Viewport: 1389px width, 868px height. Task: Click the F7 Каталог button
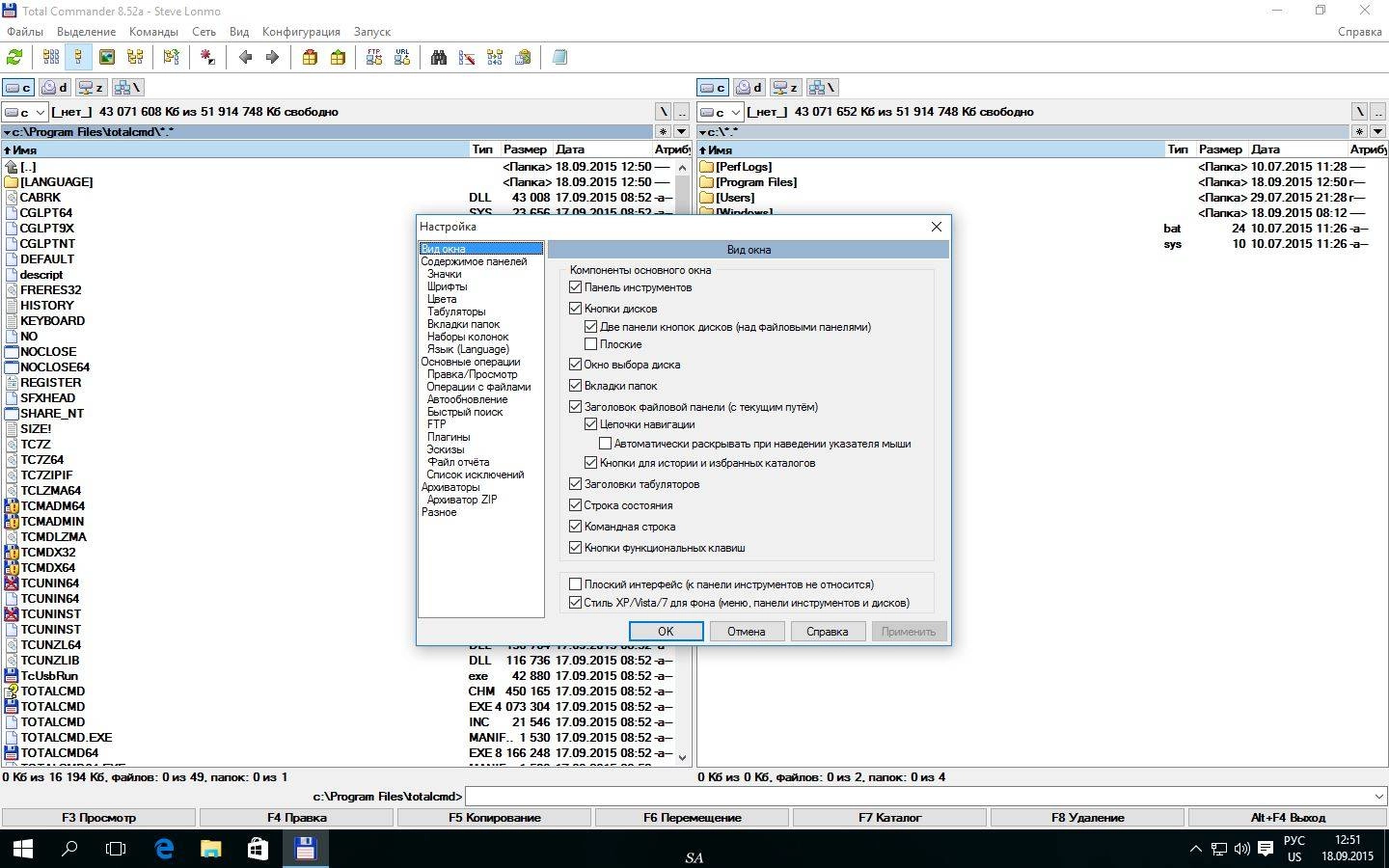tap(890, 818)
